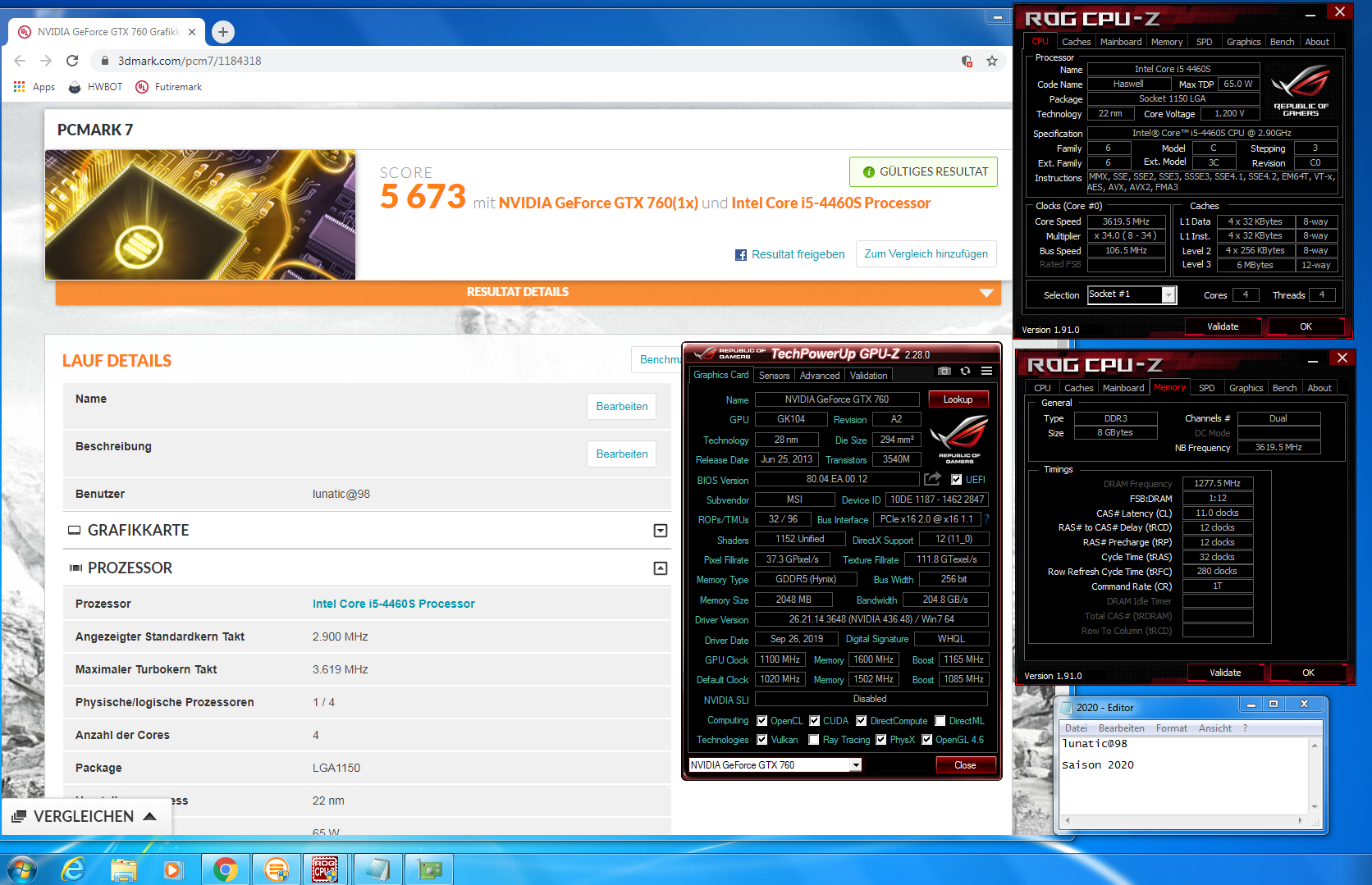Collapse the PROZESSOR section
Image resolution: width=1372 pixels, height=885 pixels.
[660, 568]
